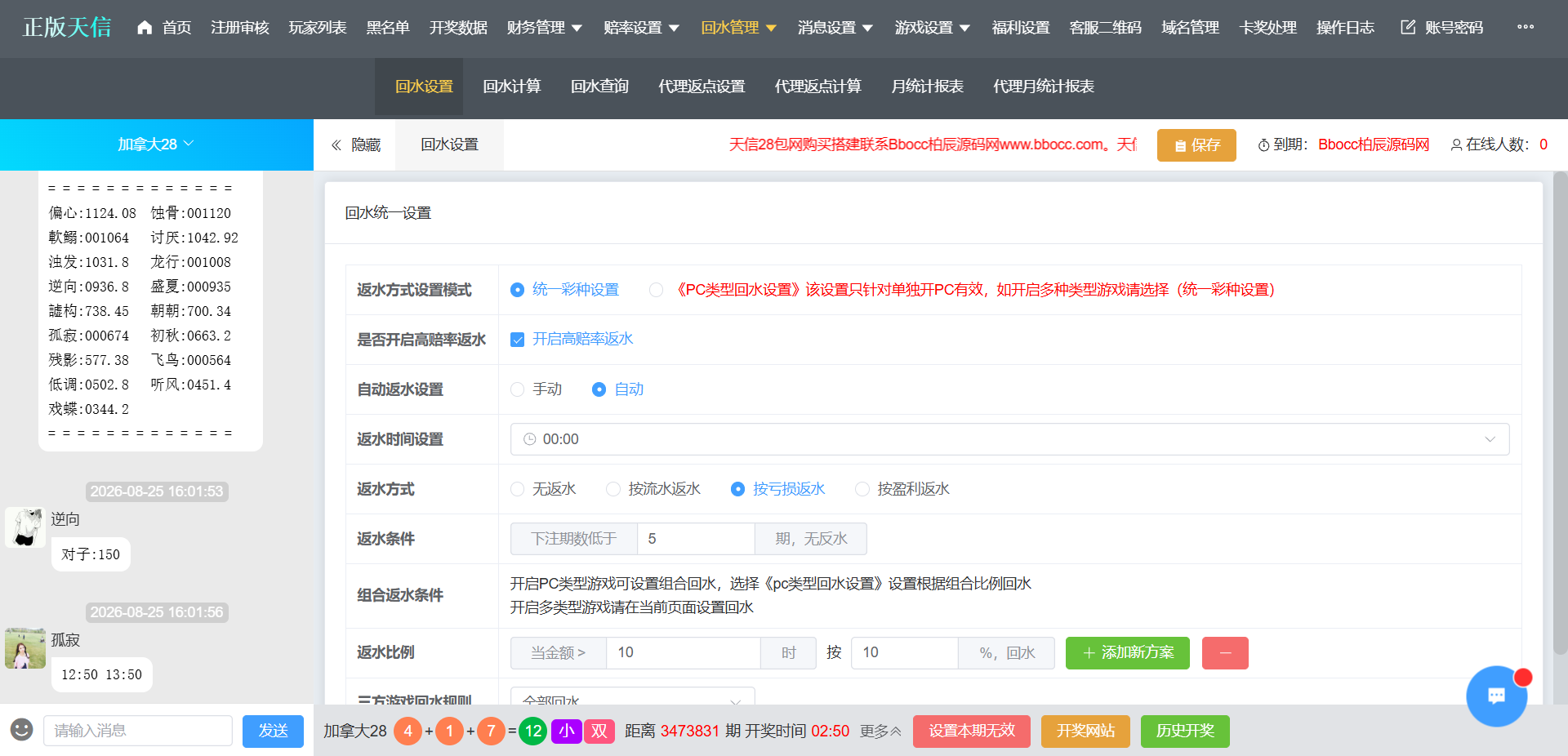Image resolution: width=1568 pixels, height=756 pixels.
Task: Click the 下注期数低于 value field
Action: [x=696, y=539]
